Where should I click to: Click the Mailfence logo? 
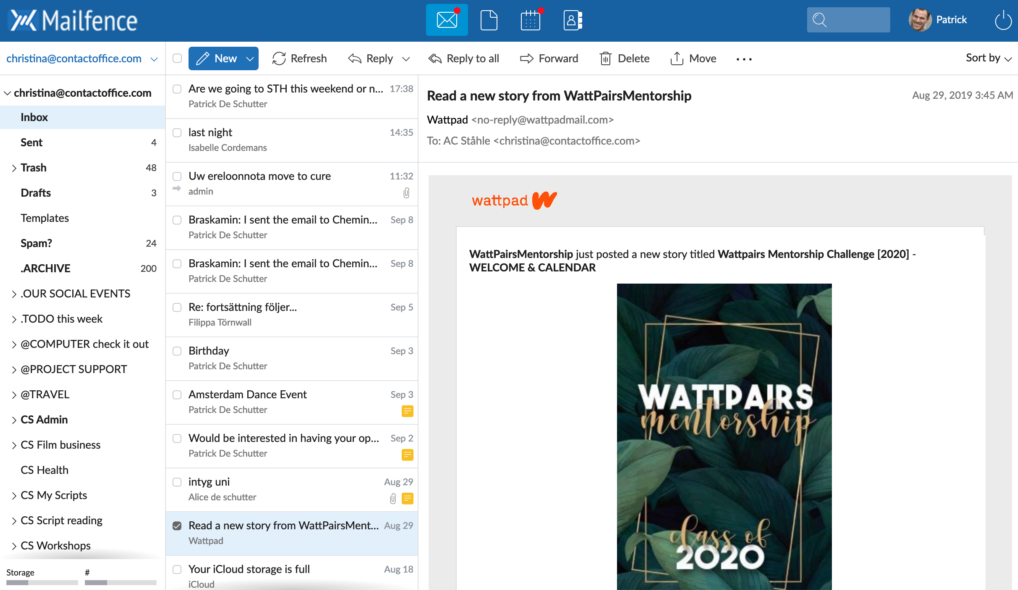(x=73, y=20)
